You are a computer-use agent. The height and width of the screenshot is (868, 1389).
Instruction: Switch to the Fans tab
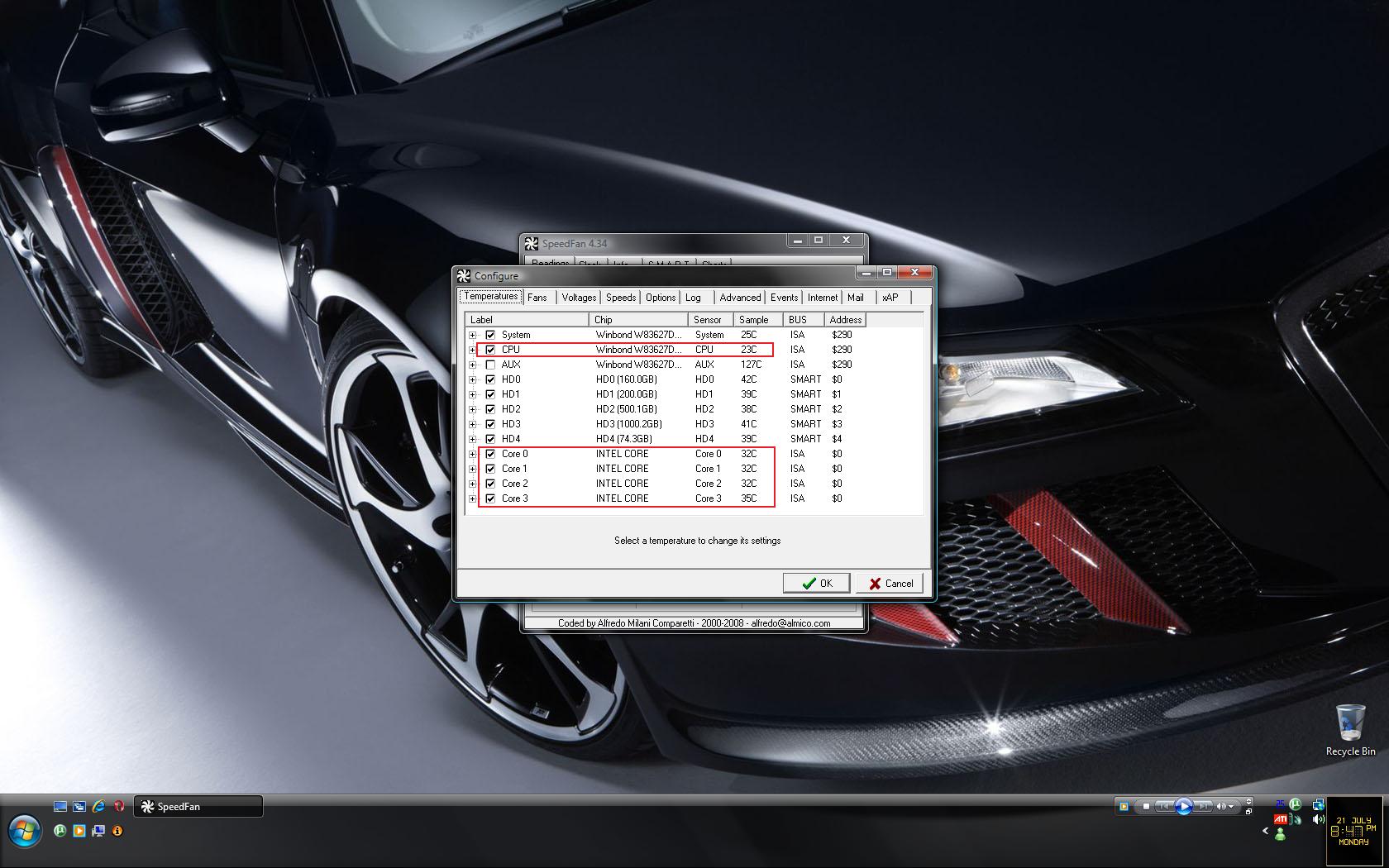coord(537,297)
